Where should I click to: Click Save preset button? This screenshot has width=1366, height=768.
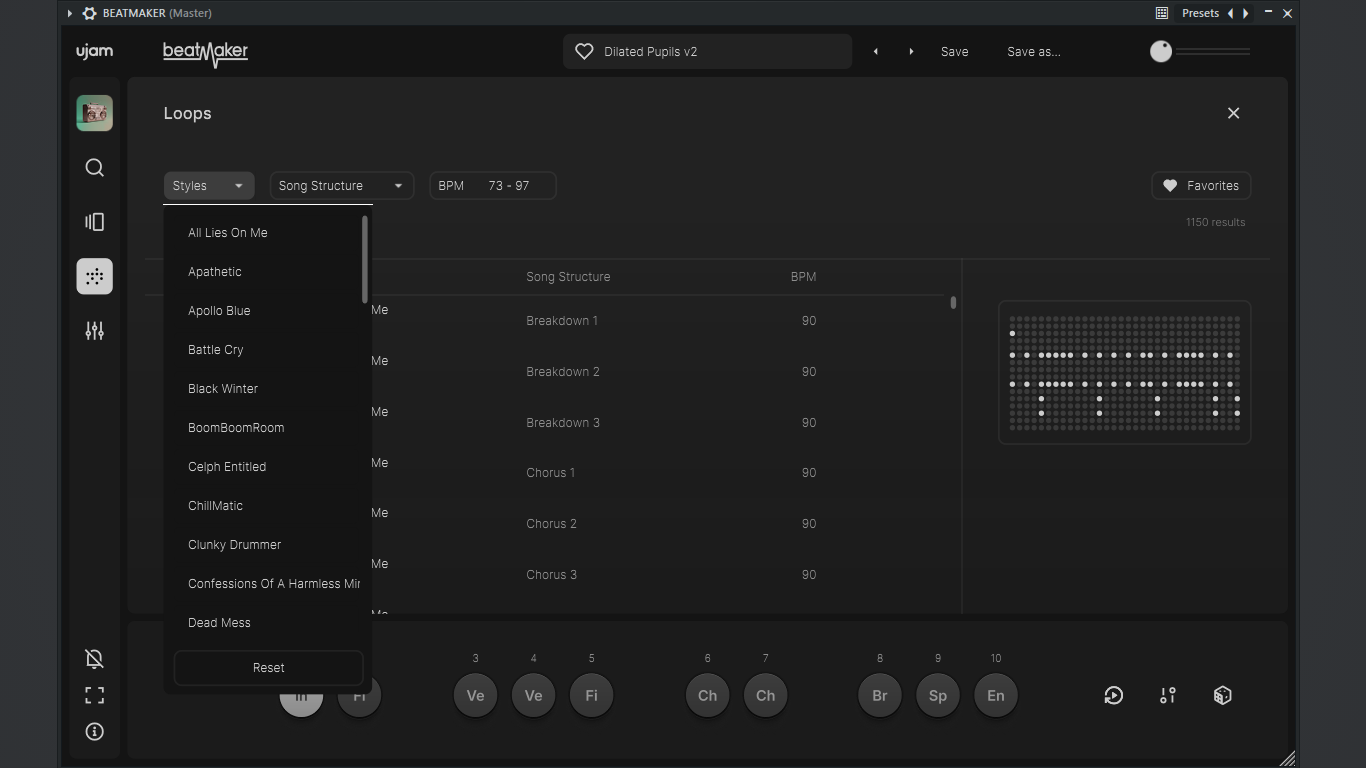[954, 52]
